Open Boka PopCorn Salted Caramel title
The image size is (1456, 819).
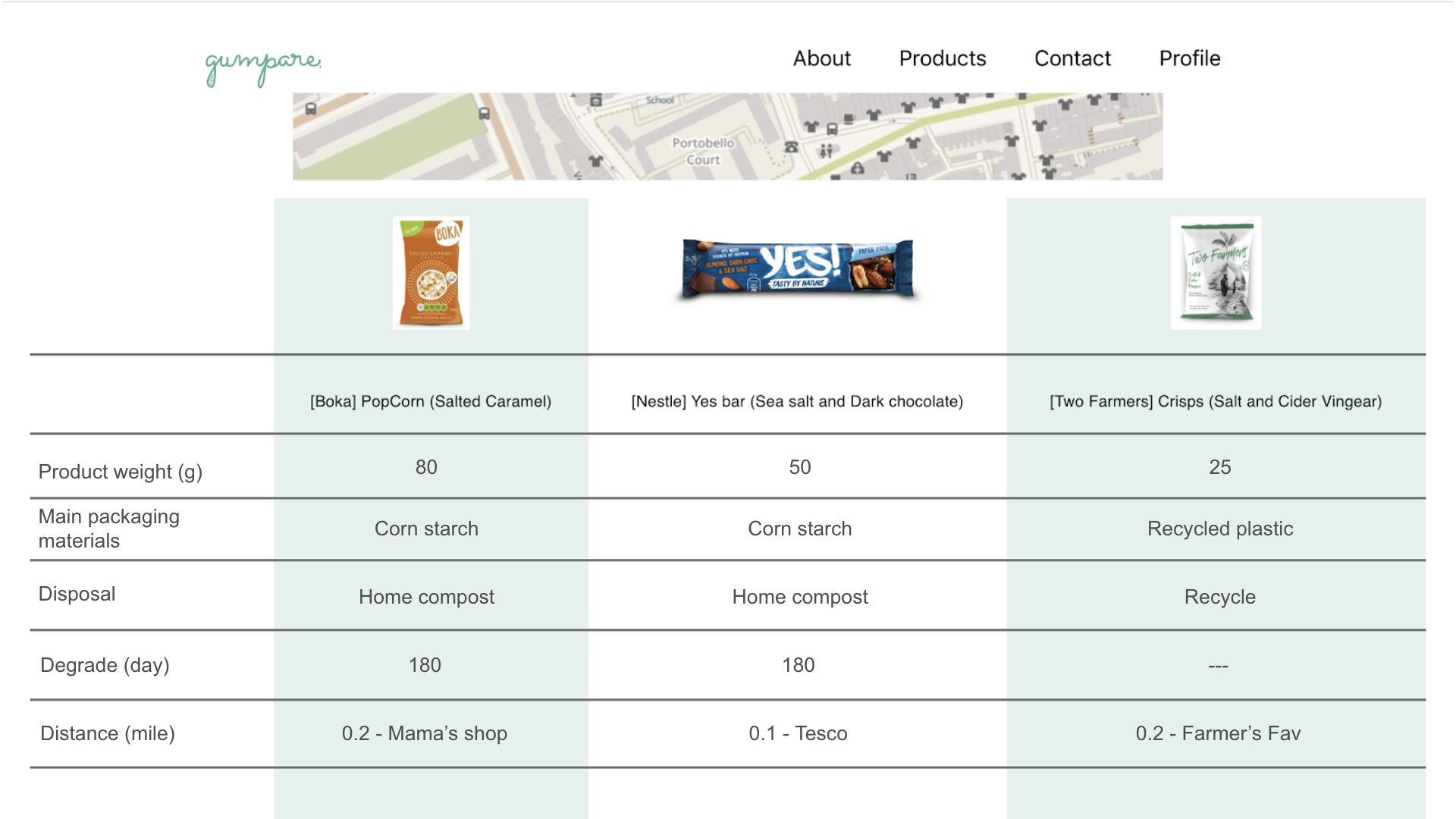(431, 401)
